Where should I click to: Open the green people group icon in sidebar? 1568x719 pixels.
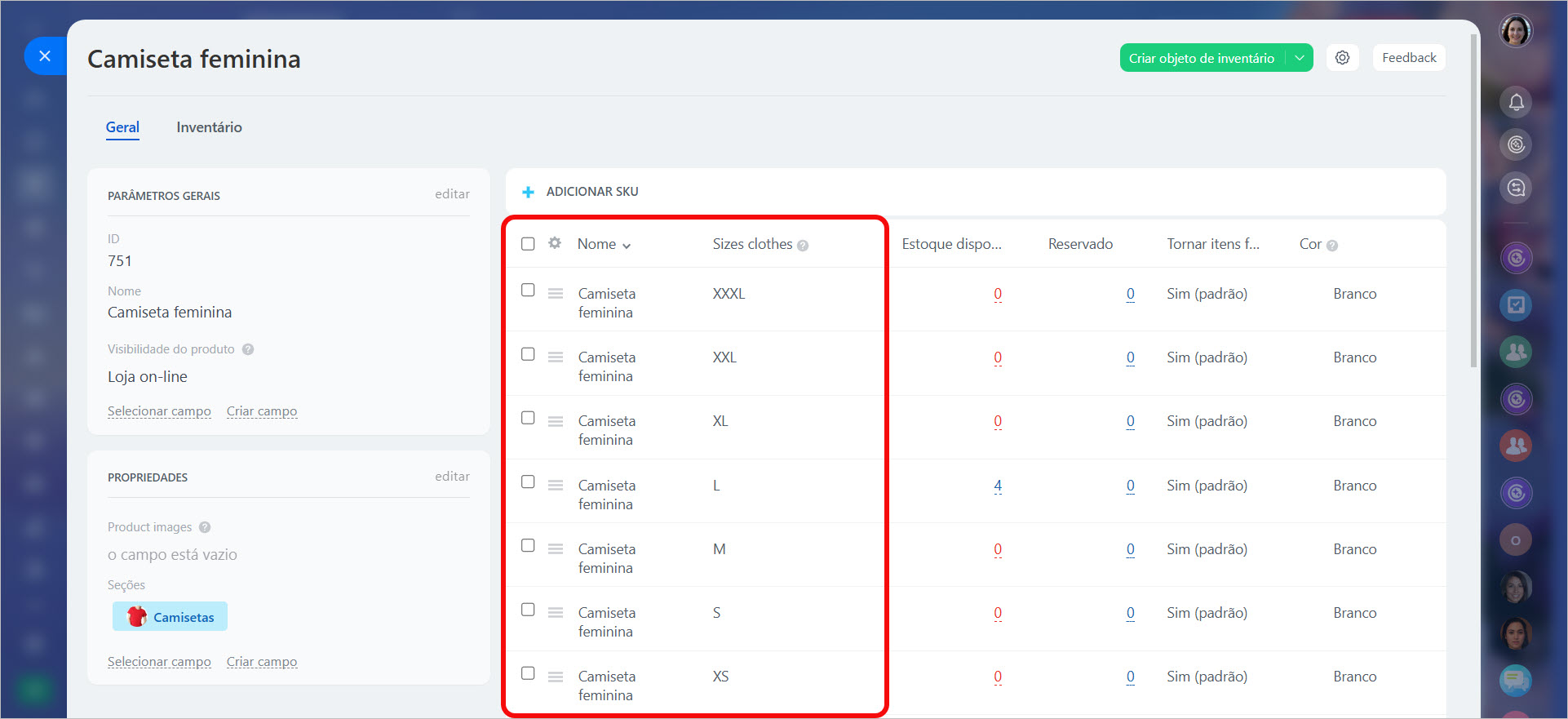1516,352
